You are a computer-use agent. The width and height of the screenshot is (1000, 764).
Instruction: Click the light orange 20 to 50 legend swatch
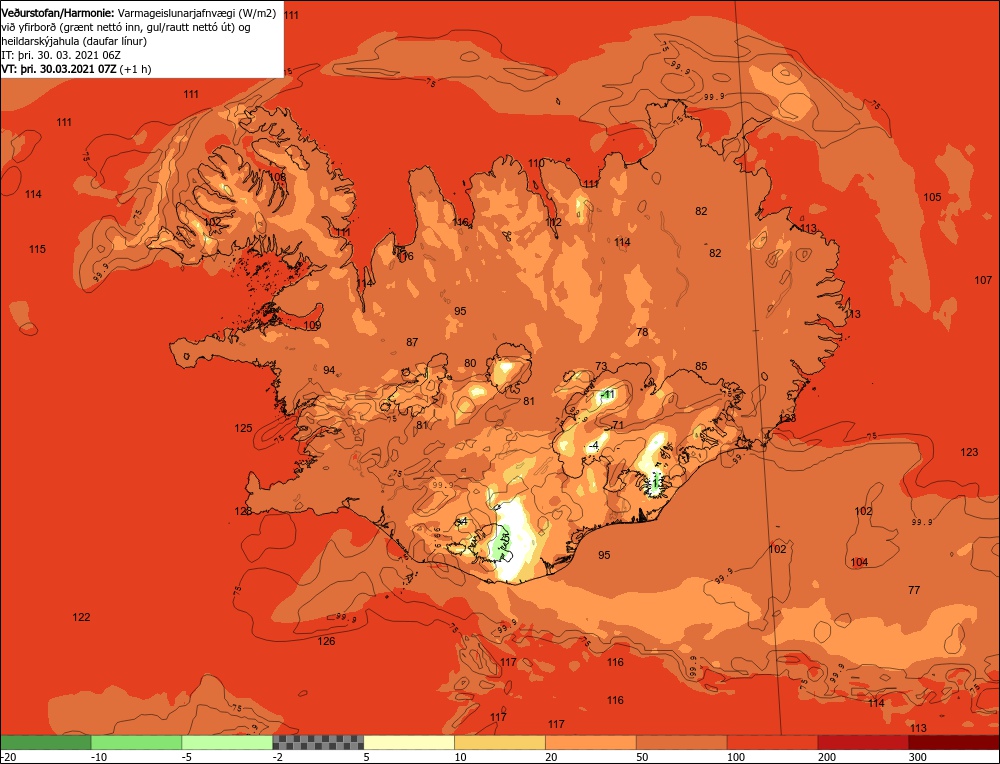click(x=591, y=742)
